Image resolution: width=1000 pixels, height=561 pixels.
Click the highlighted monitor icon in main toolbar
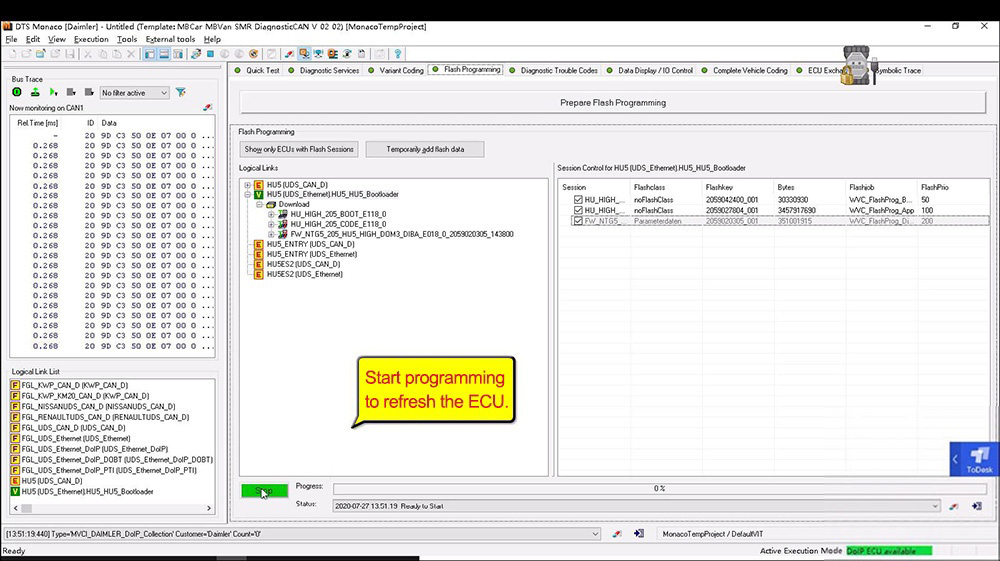coord(304,54)
